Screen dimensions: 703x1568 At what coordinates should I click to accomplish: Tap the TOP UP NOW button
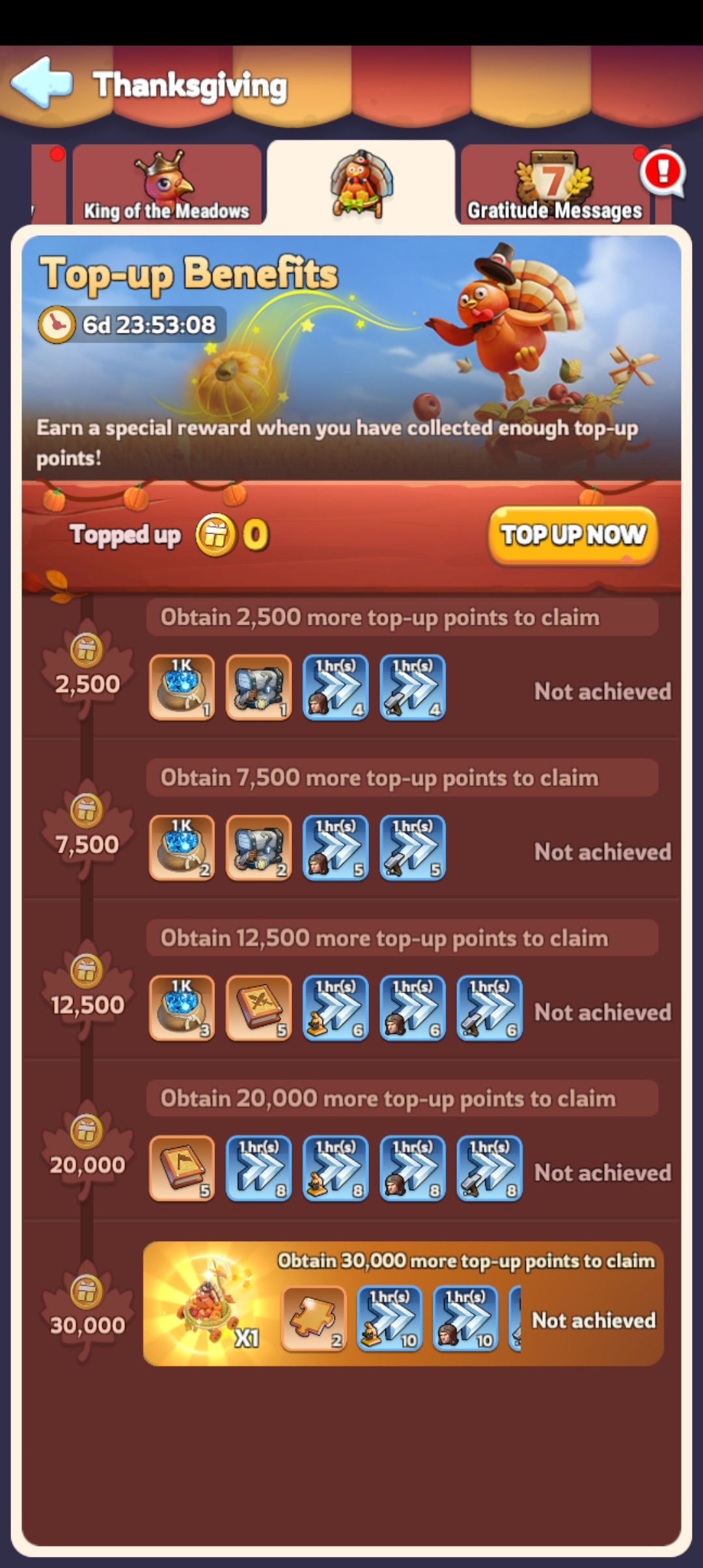[x=573, y=535]
